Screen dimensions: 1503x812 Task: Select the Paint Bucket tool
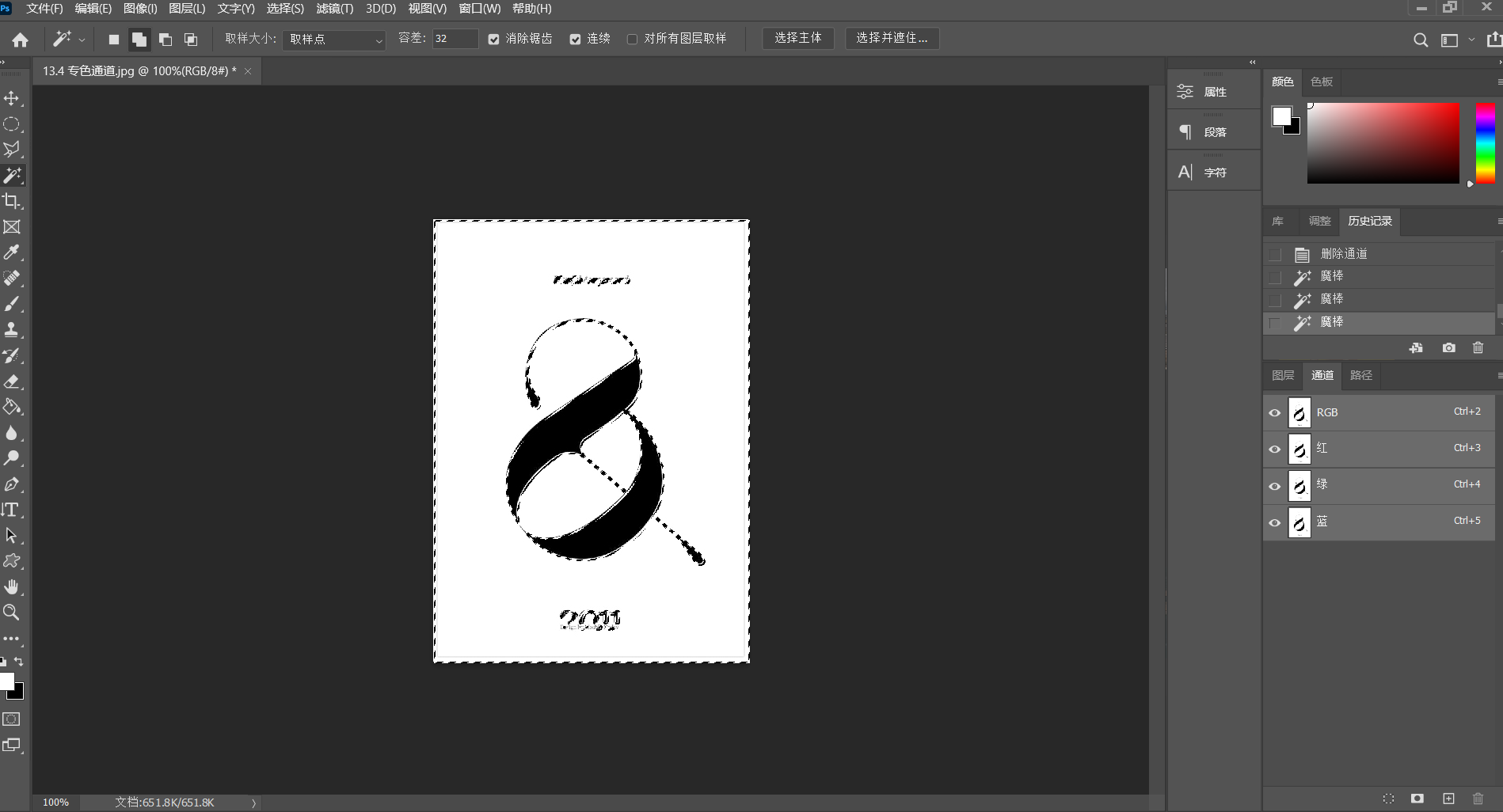12,407
